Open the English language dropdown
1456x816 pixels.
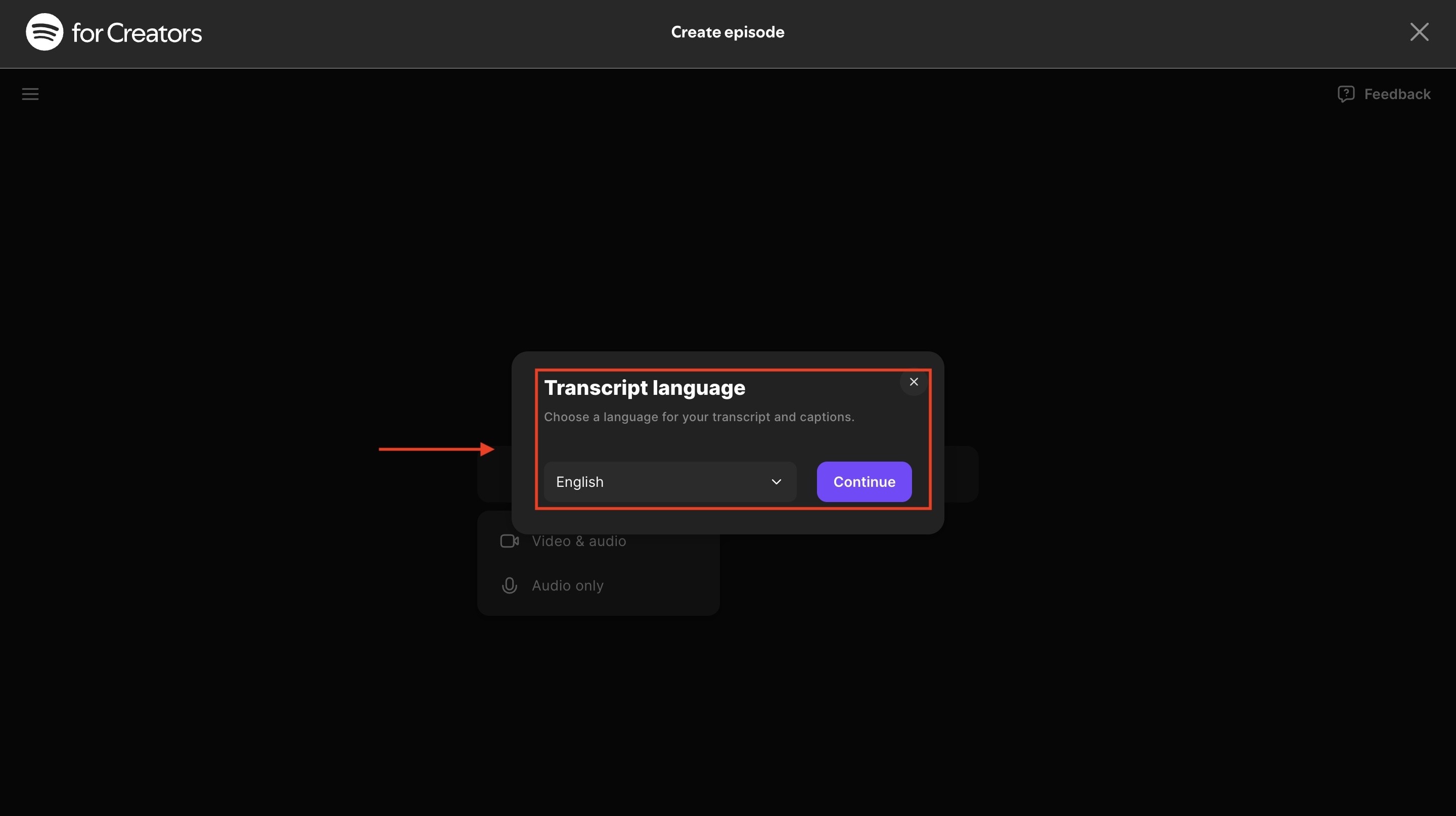point(670,482)
